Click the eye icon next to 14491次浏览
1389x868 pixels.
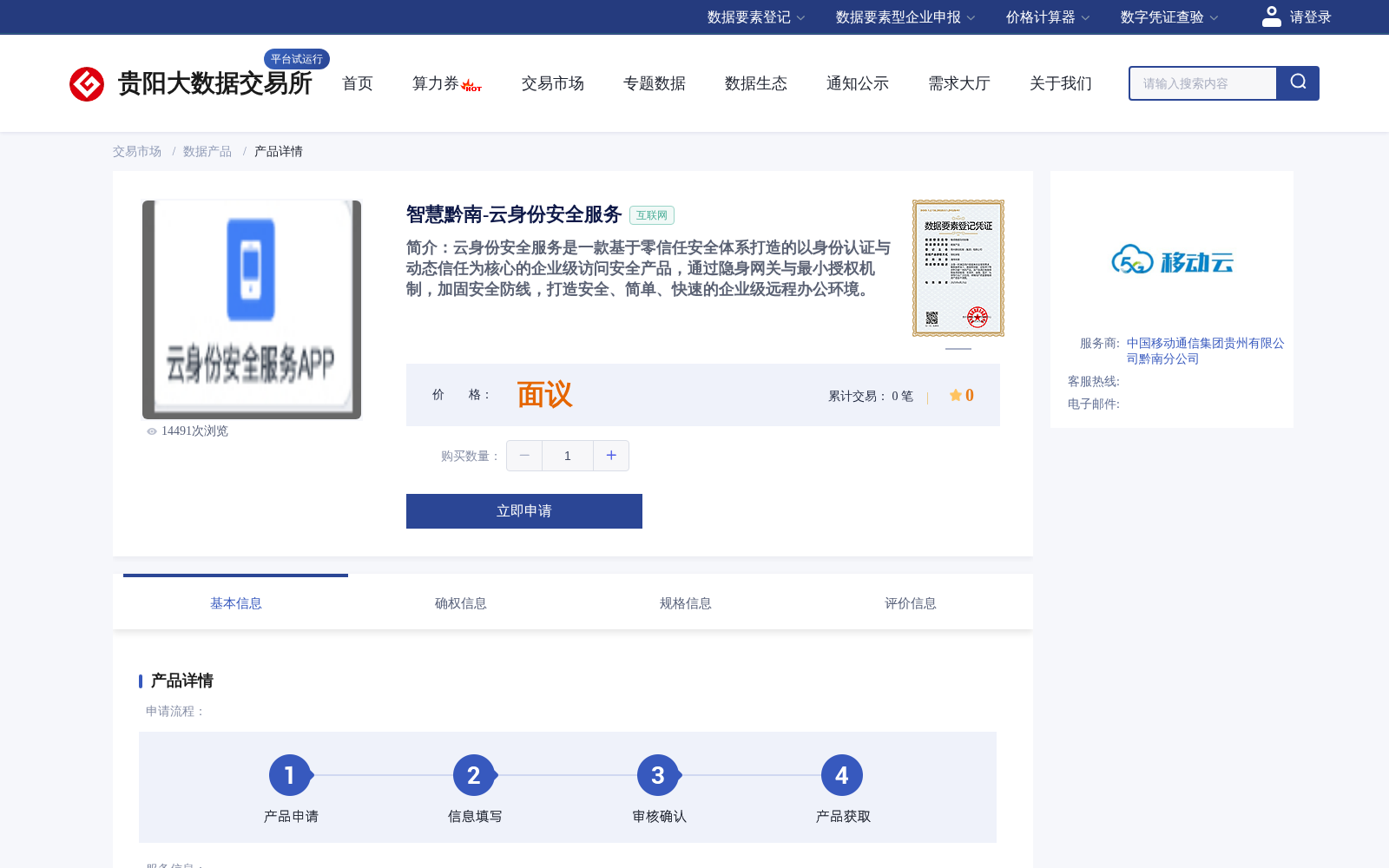152,431
